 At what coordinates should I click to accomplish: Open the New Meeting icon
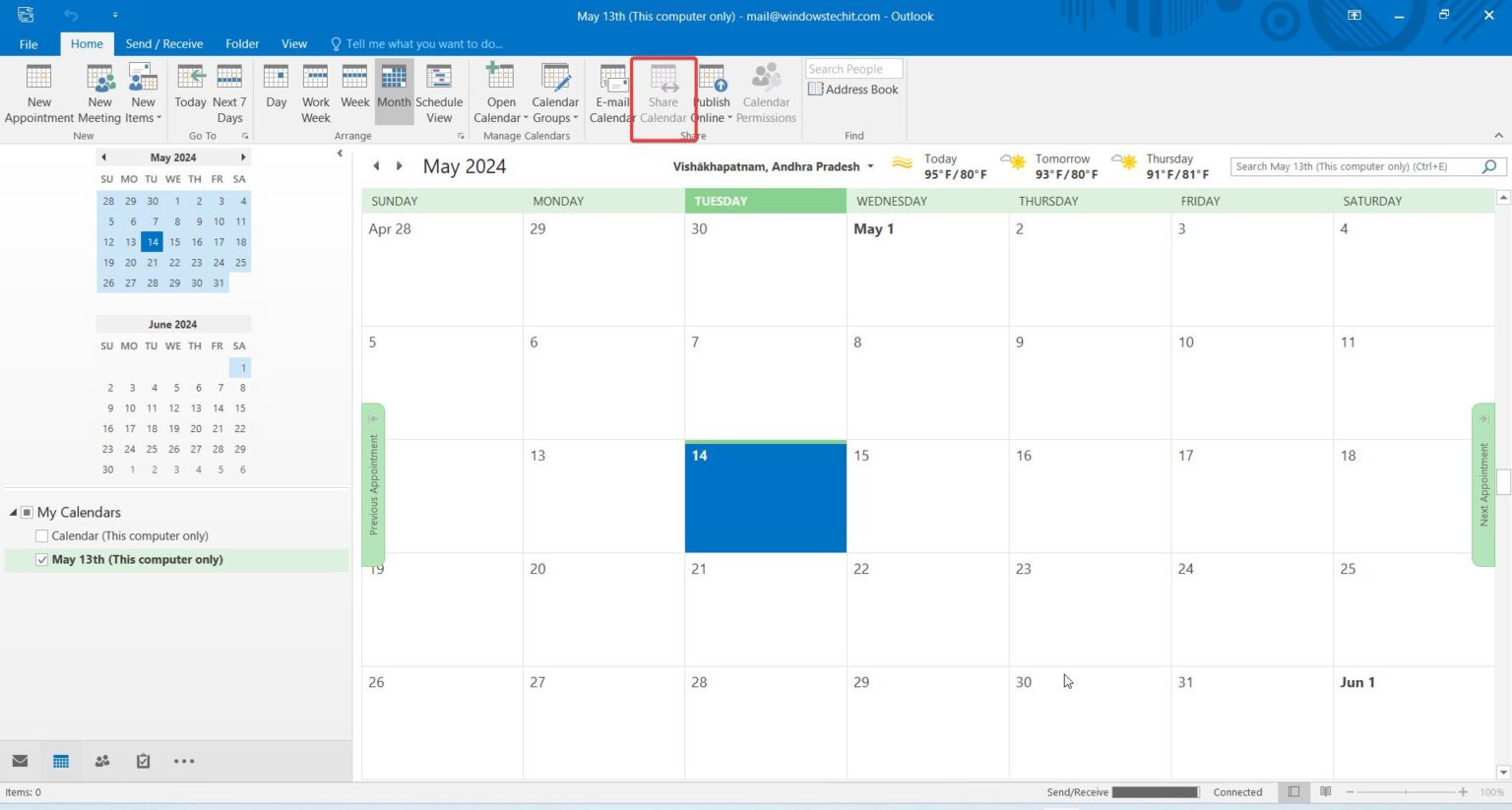tap(99, 92)
